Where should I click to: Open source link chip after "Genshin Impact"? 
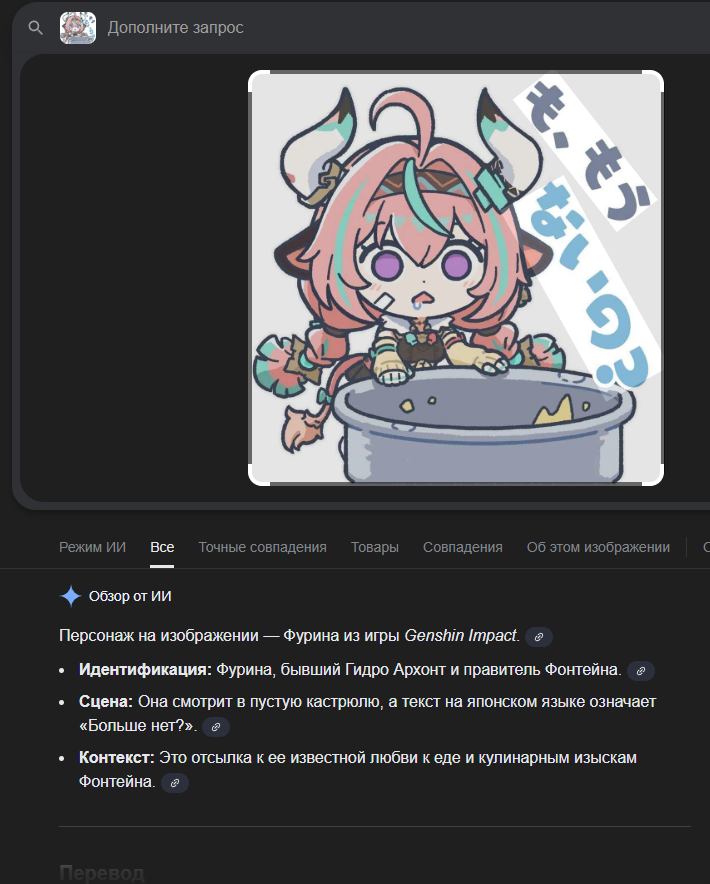click(539, 637)
